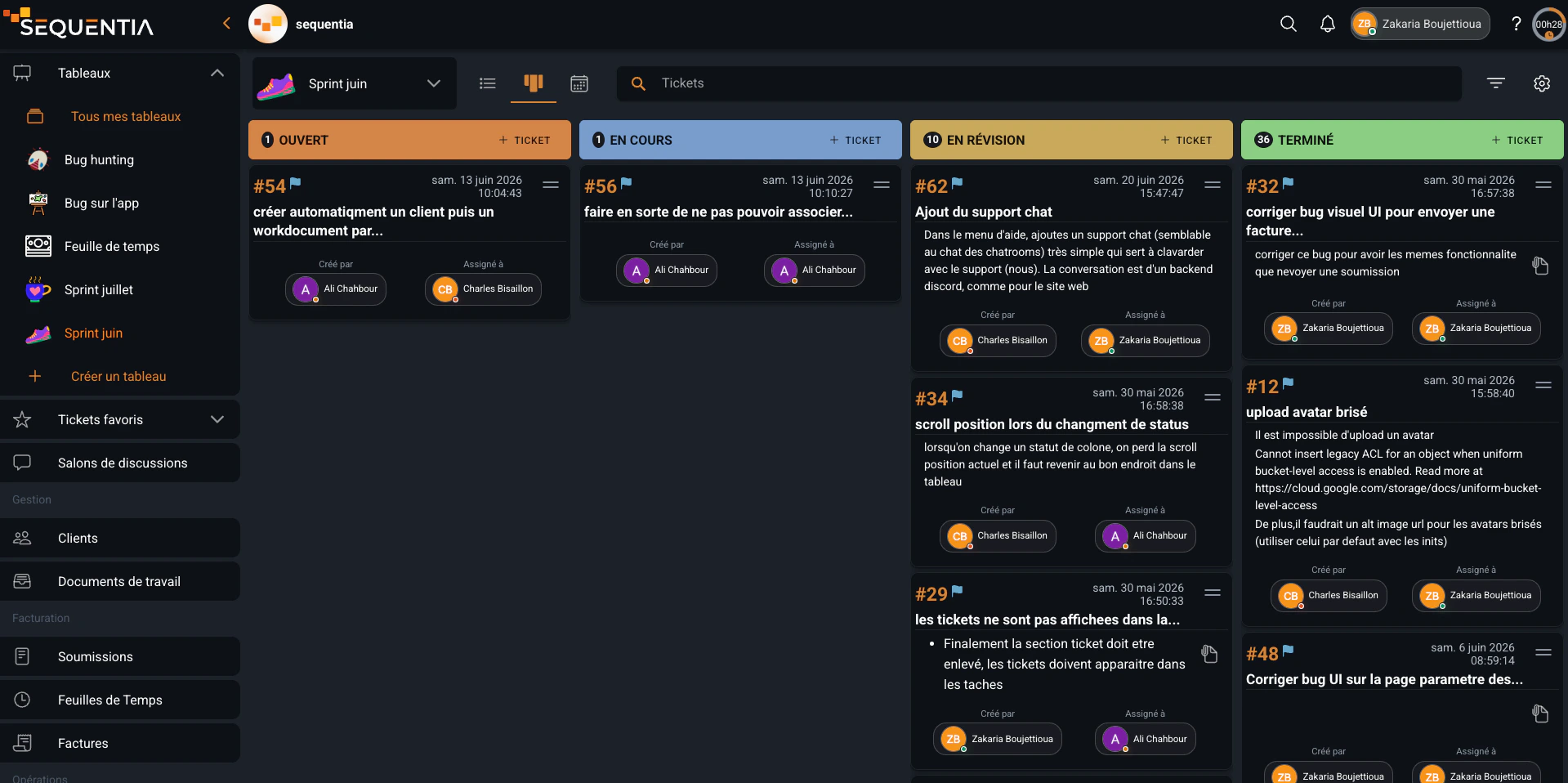Click priority icon on ticket #12

(1544, 385)
